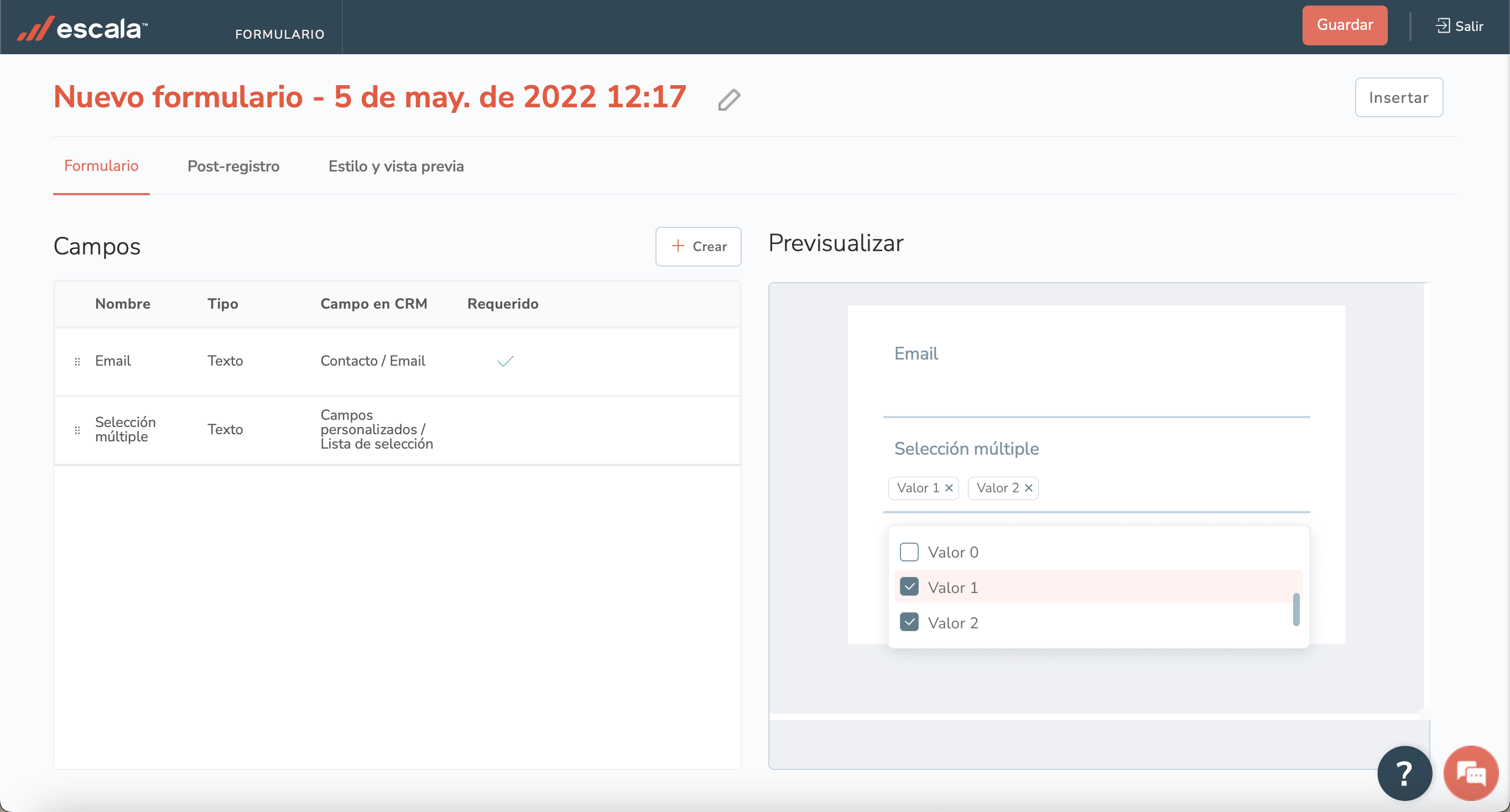Click the Texto type in Email row

click(x=225, y=361)
